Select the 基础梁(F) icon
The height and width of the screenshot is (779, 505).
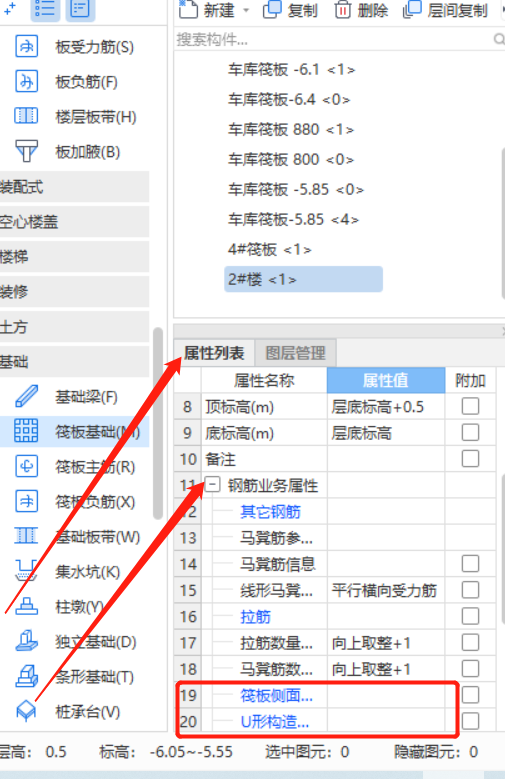click(26, 396)
